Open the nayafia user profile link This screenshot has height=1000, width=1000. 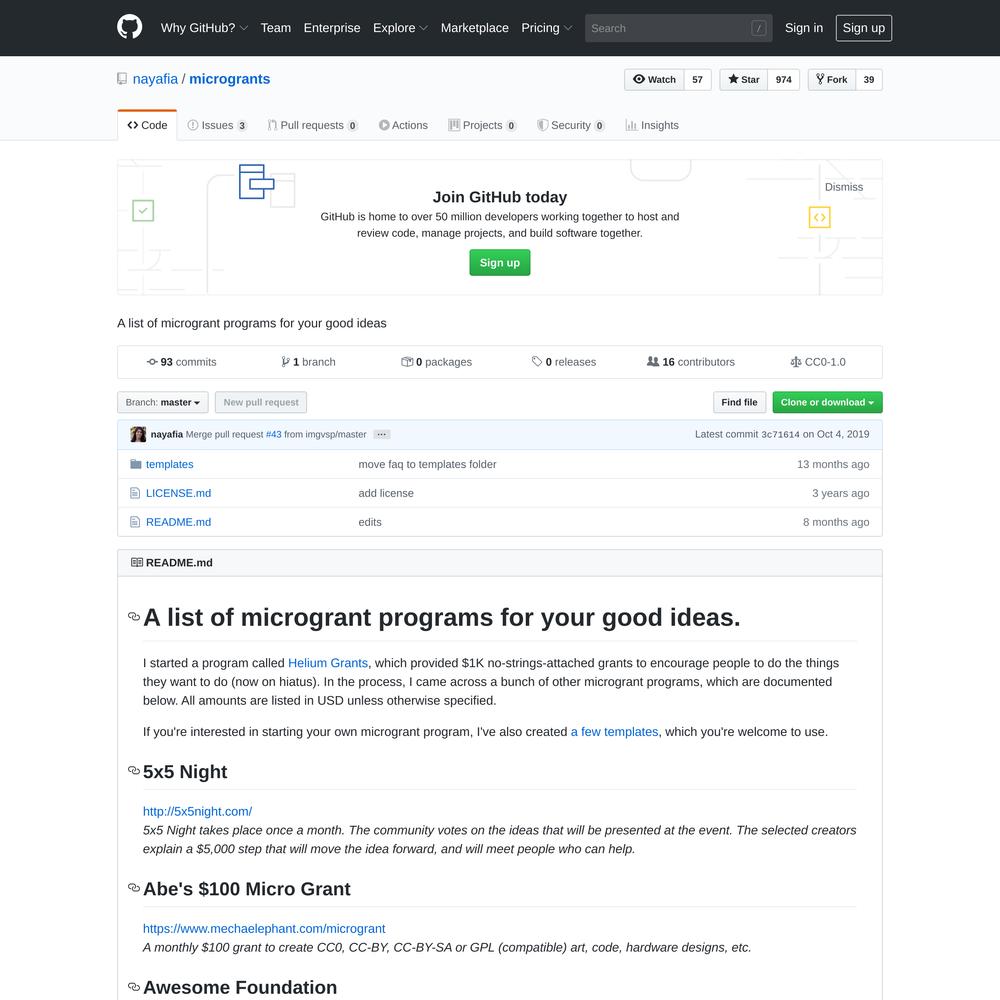point(155,79)
